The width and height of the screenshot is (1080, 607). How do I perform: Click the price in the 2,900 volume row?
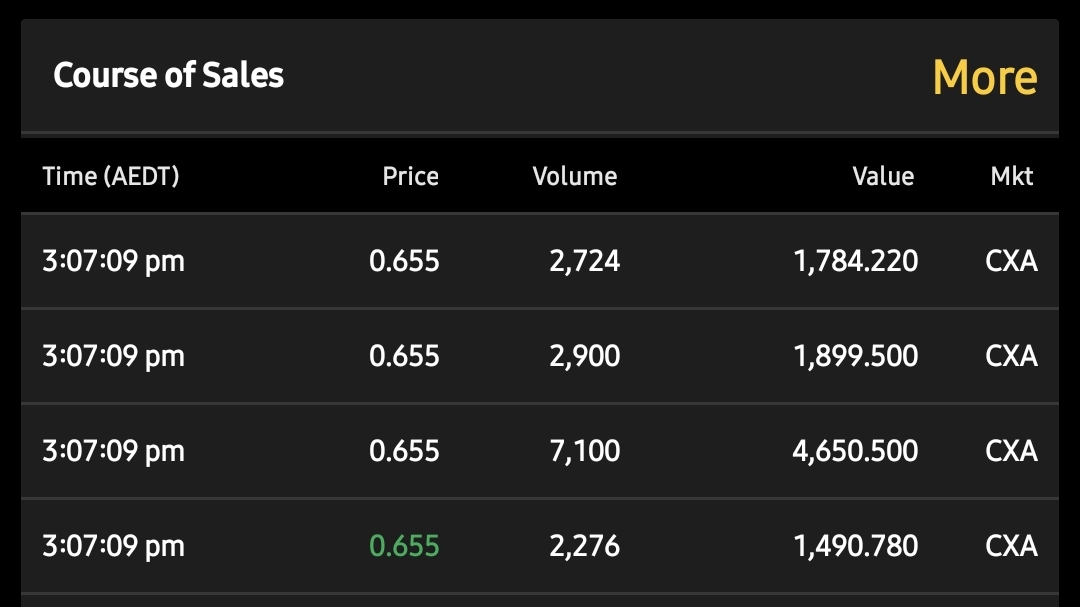point(404,356)
